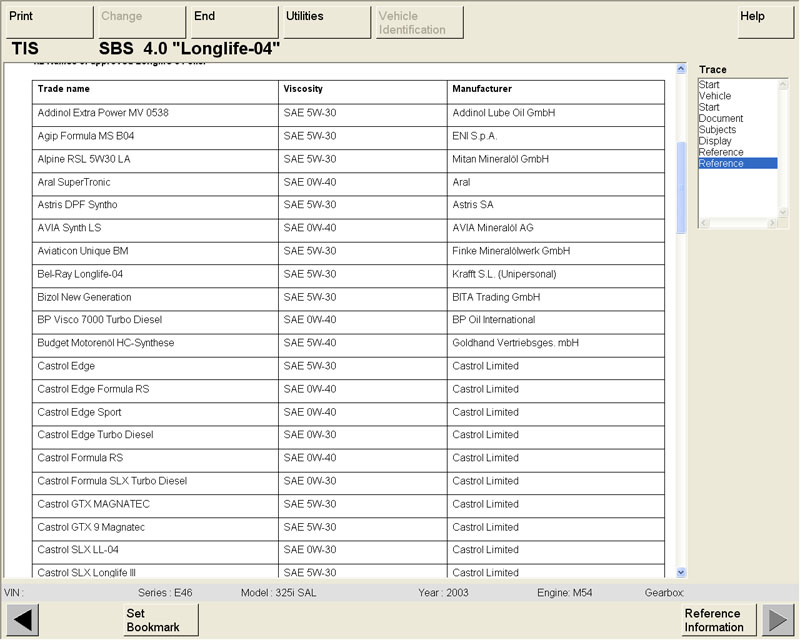Screen dimensions: 800x640
Task: Click Castrol Formula SLX Turbo Diesel
Action: [x=112, y=481]
